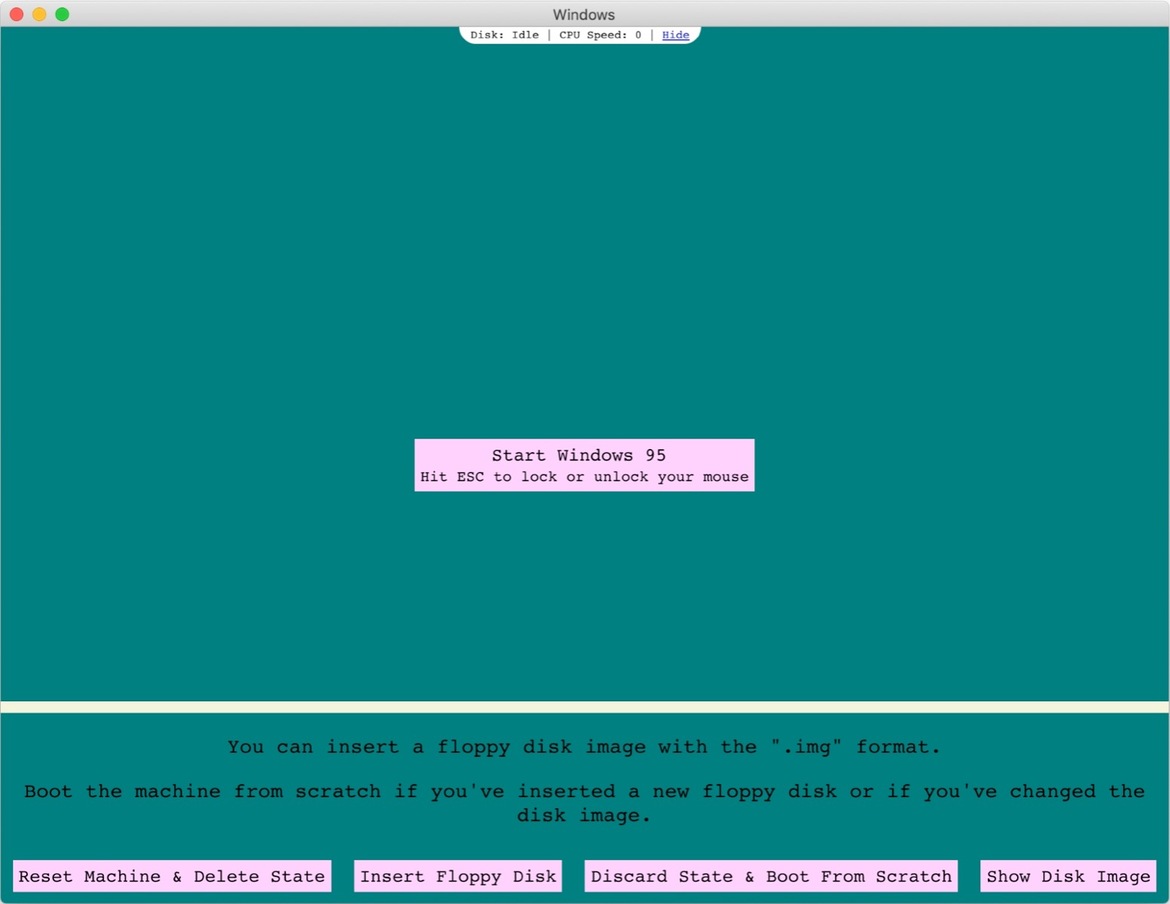Click the 'Windows' window title
This screenshot has height=904, width=1170.
(x=584, y=14)
